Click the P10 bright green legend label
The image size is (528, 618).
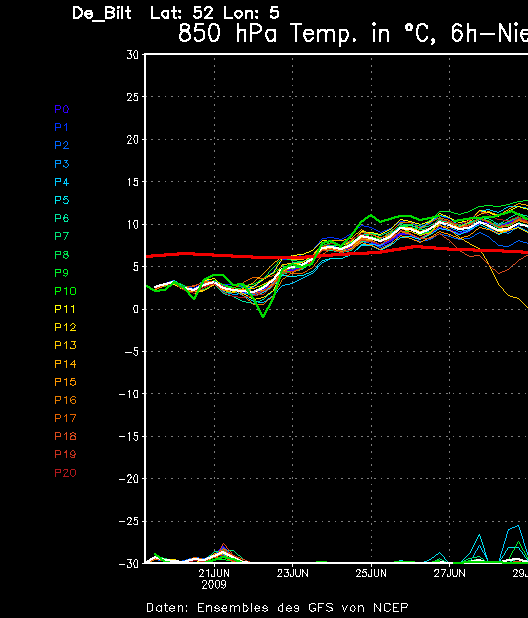click(x=65, y=291)
